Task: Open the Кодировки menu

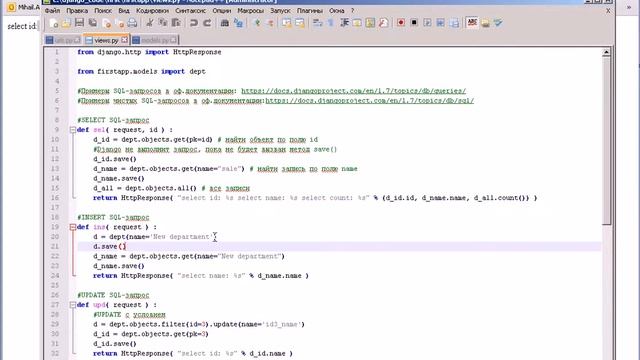Action: coord(152,11)
